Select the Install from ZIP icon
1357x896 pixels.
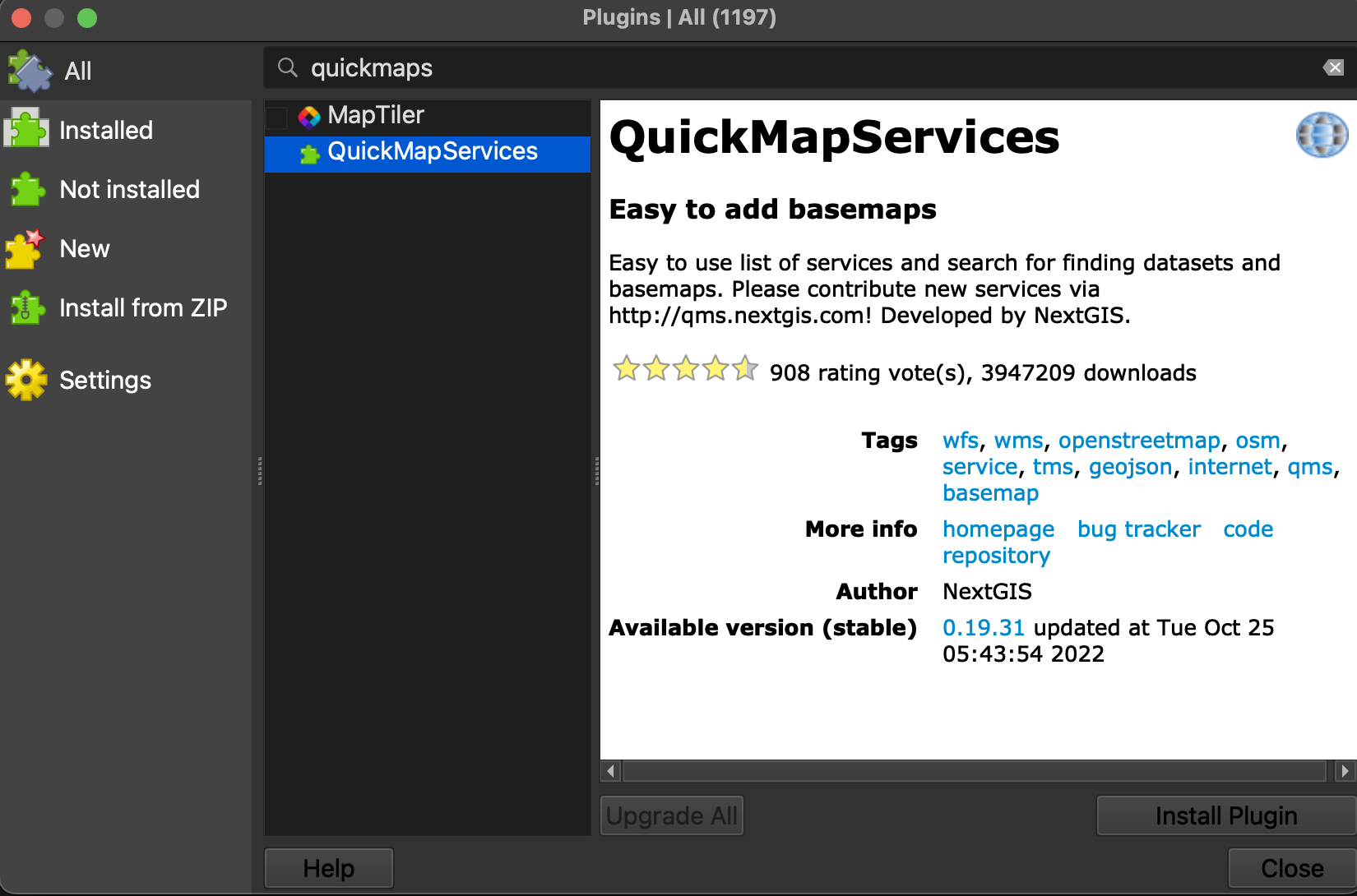click(x=25, y=307)
